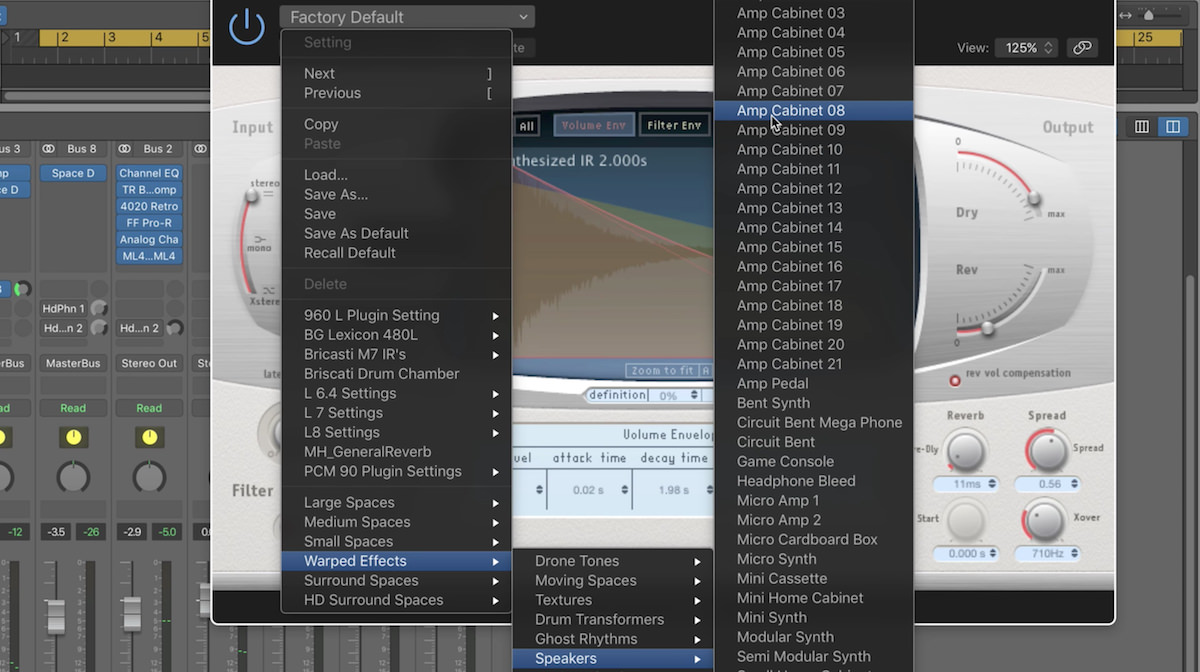The width and height of the screenshot is (1200, 672).
Task: Click the Zoom to fit button
Action: [661, 370]
